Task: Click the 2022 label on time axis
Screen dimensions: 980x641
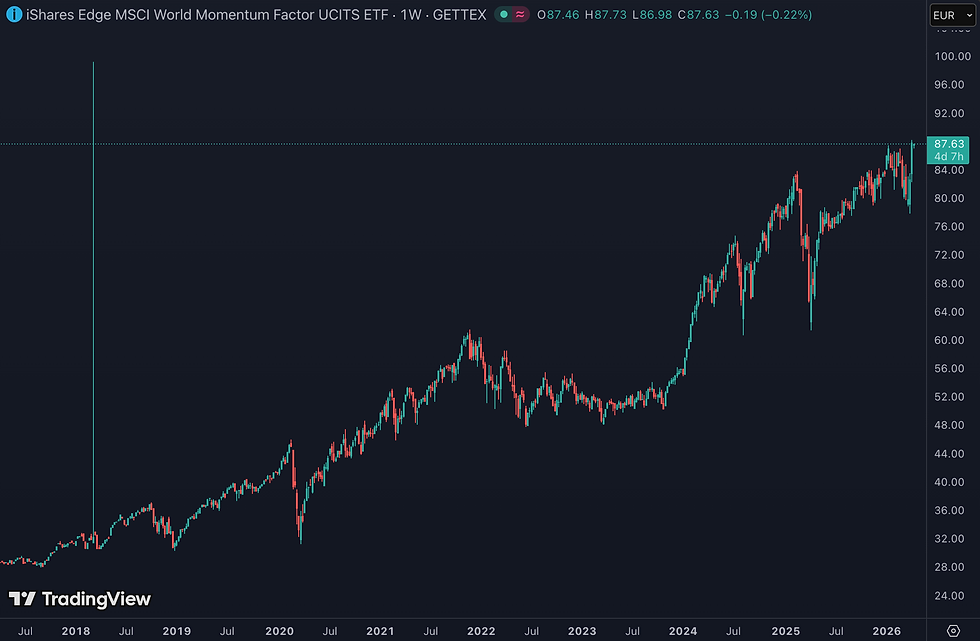Action: (x=481, y=631)
